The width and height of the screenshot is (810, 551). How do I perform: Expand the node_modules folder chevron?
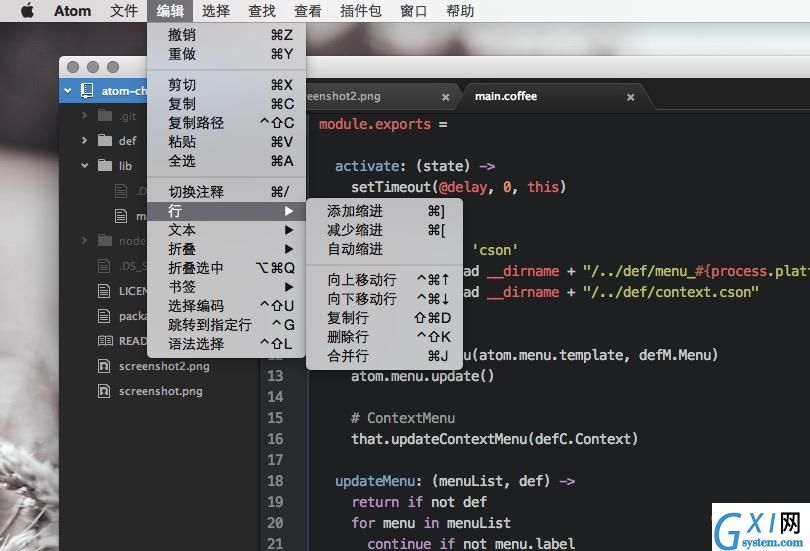(x=84, y=240)
